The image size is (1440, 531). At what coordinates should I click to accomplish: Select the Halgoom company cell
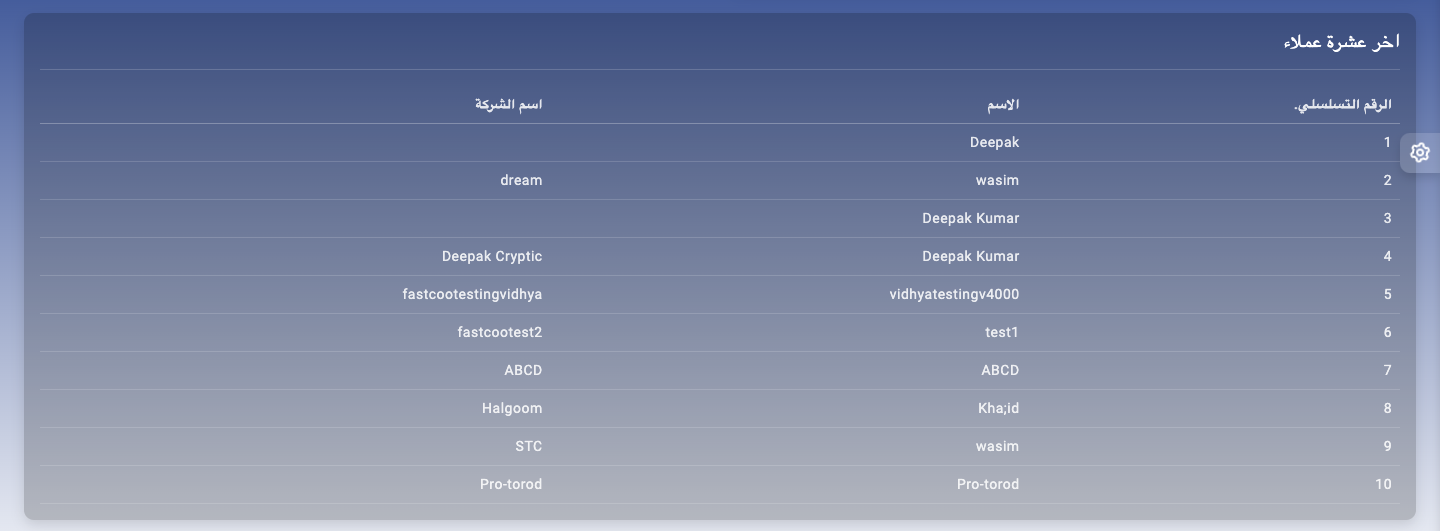tap(511, 409)
